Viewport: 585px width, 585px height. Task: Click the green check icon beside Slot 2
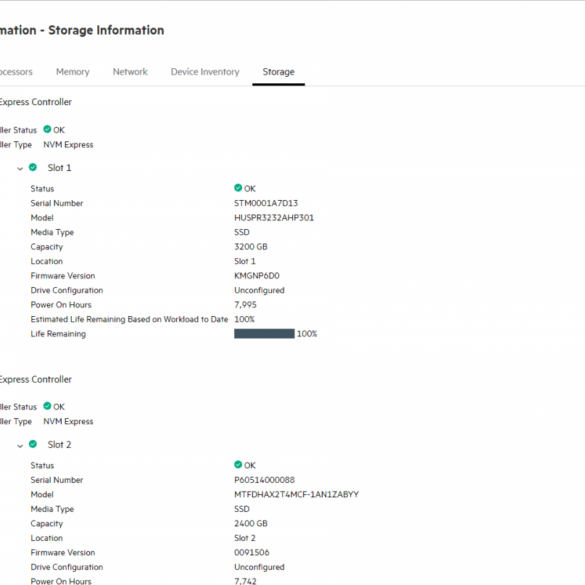[33, 444]
